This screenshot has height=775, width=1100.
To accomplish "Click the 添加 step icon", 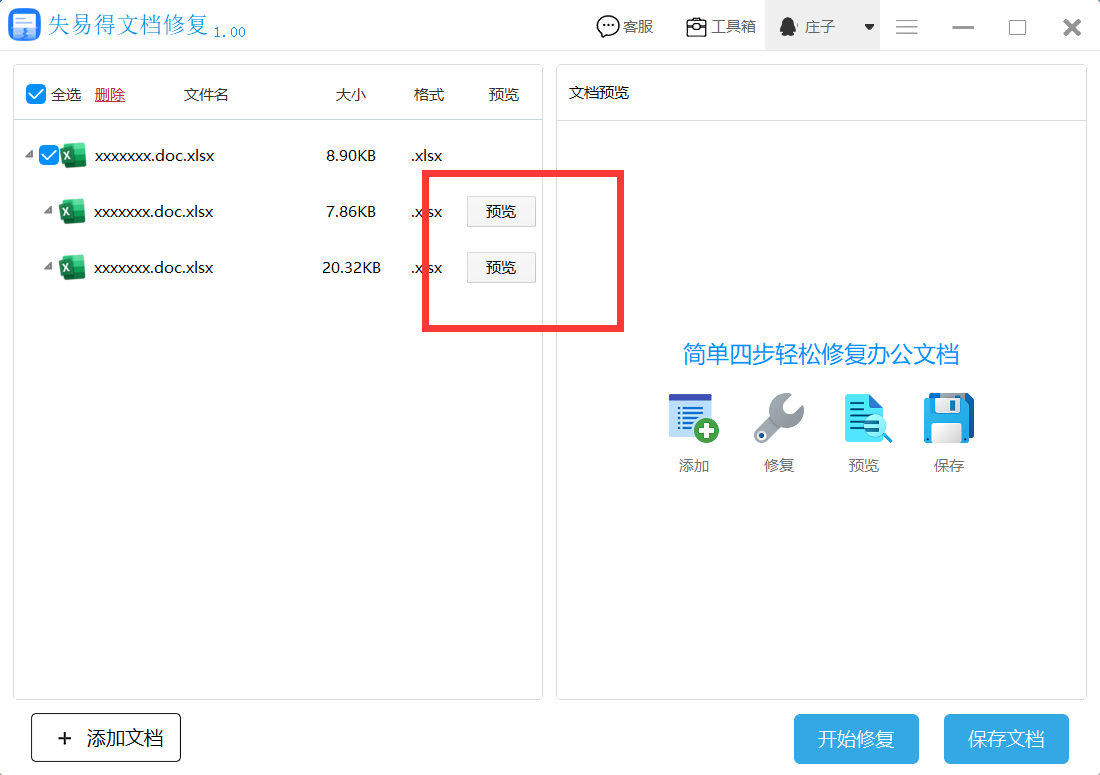I will tap(694, 418).
